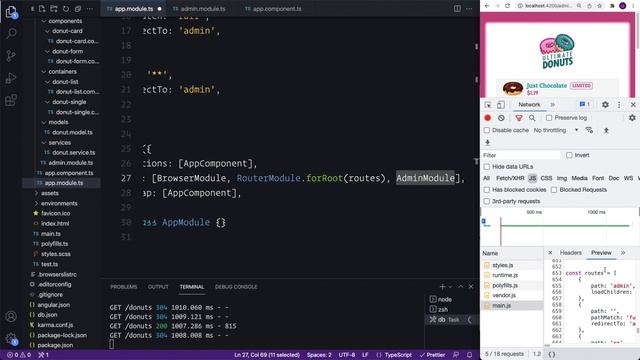The width and height of the screenshot is (640, 360).
Task: Open the Headers tab in DevTools
Action: click(571, 253)
